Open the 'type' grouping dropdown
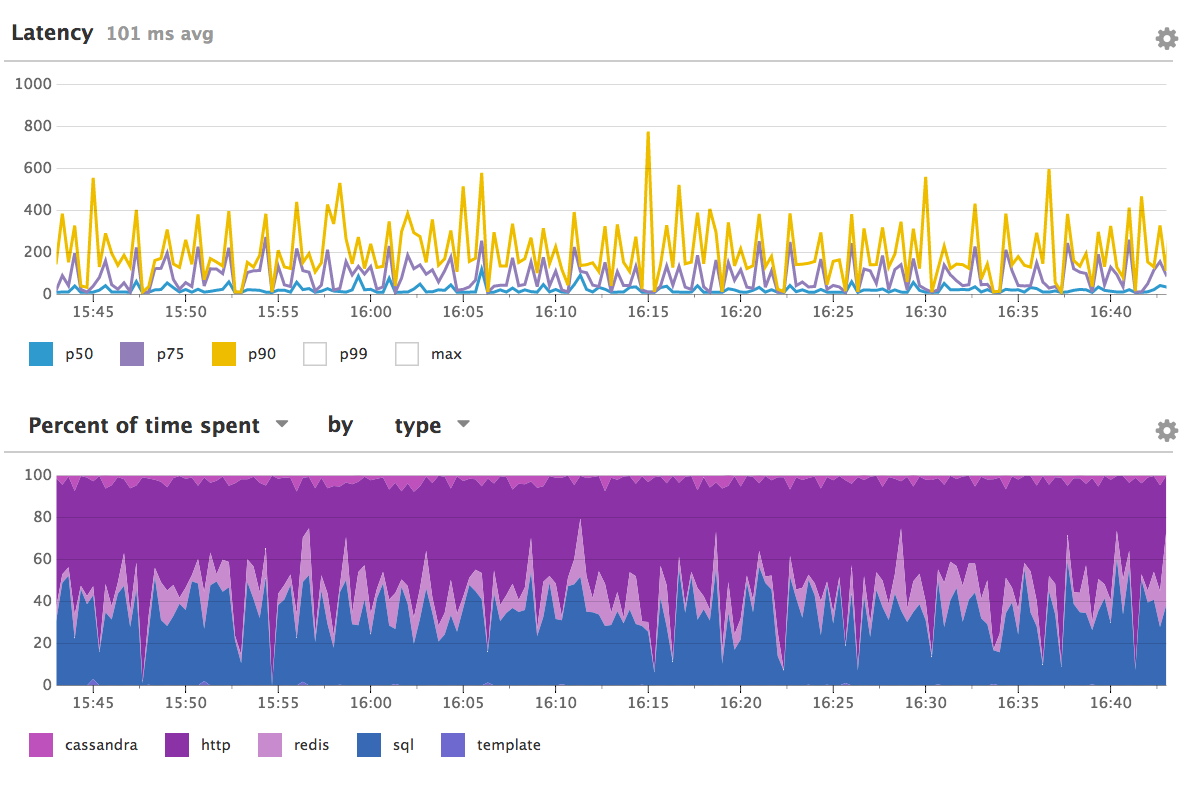The height and width of the screenshot is (789, 1197). [432, 425]
